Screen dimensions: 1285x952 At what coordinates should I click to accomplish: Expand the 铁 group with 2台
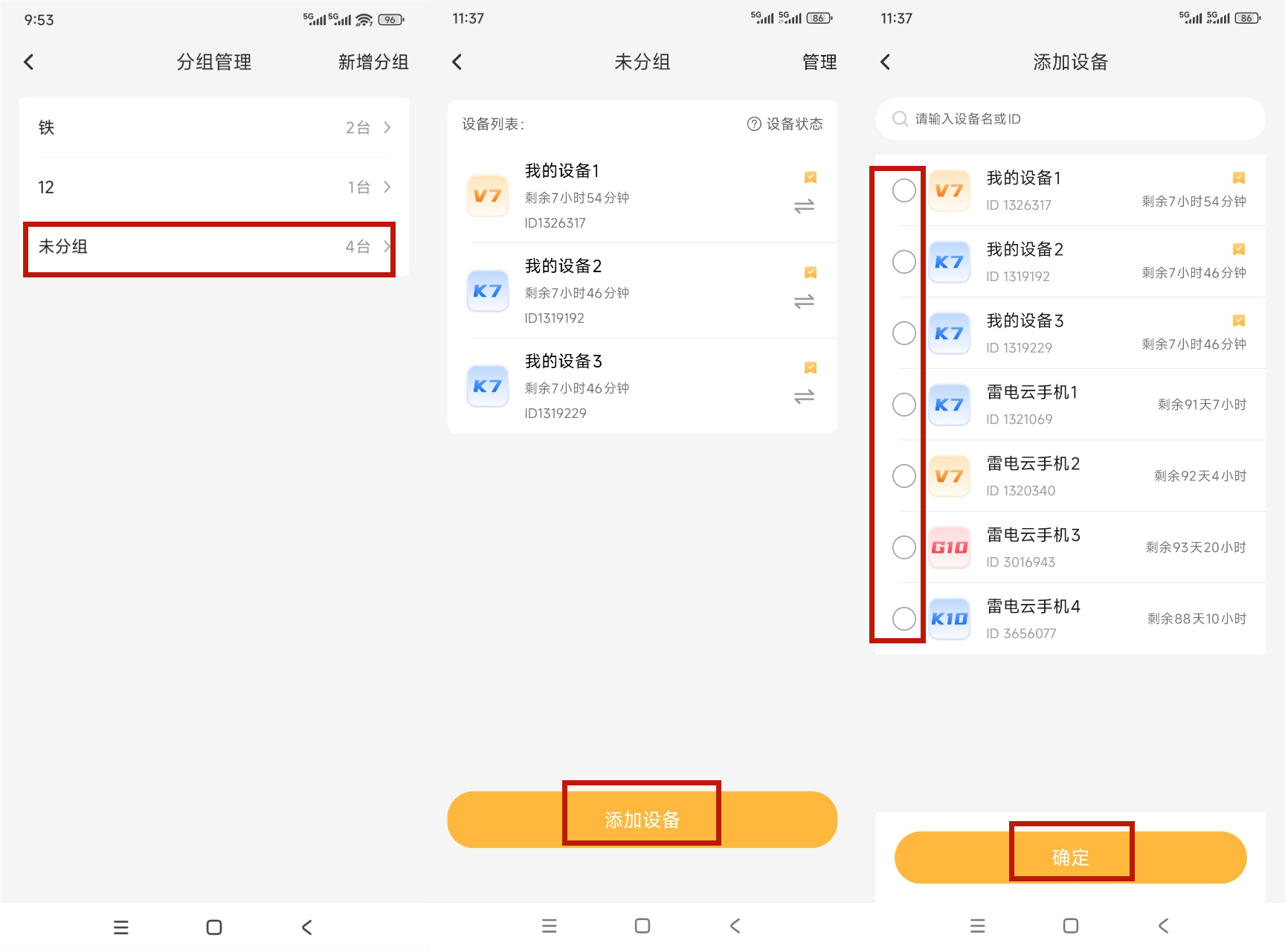click(x=213, y=128)
